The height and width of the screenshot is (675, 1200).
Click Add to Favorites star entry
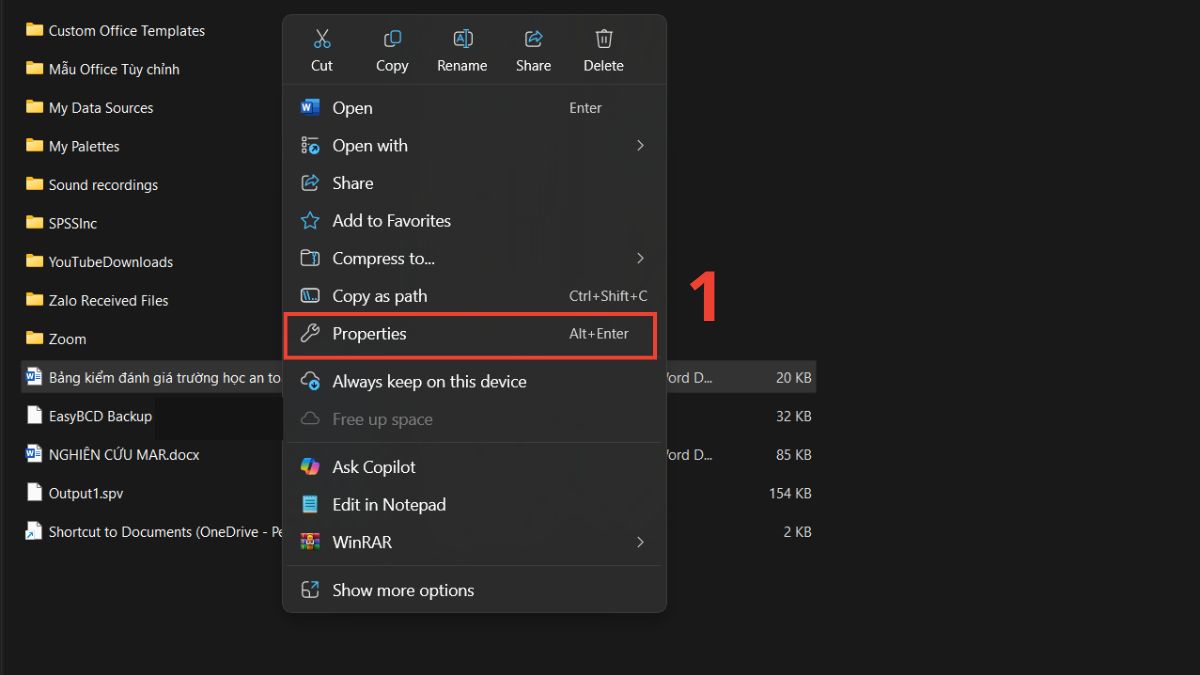[x=391, y=220]
